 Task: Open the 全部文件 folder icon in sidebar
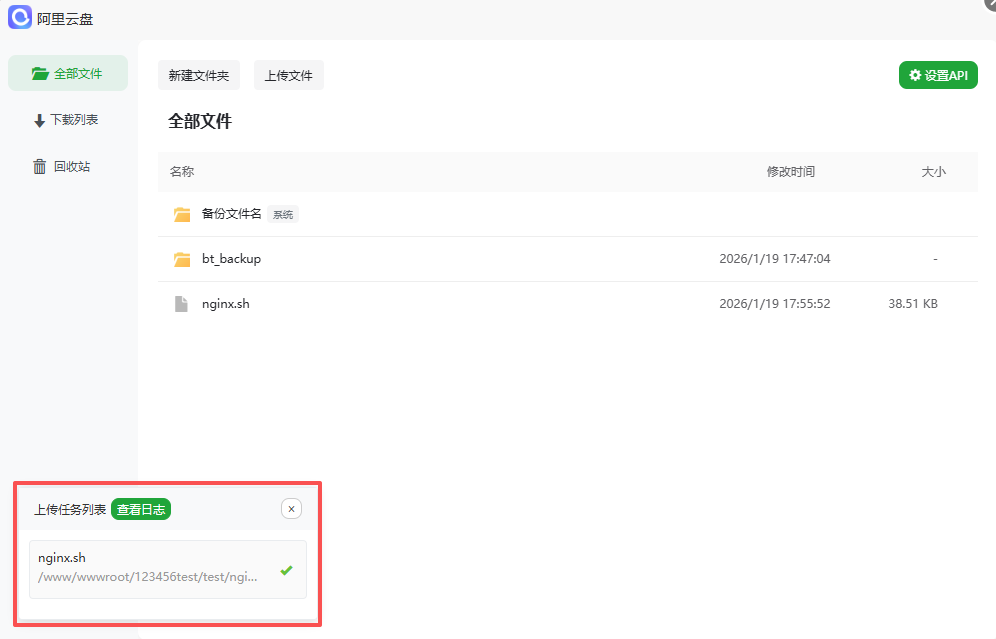(40, 72)
